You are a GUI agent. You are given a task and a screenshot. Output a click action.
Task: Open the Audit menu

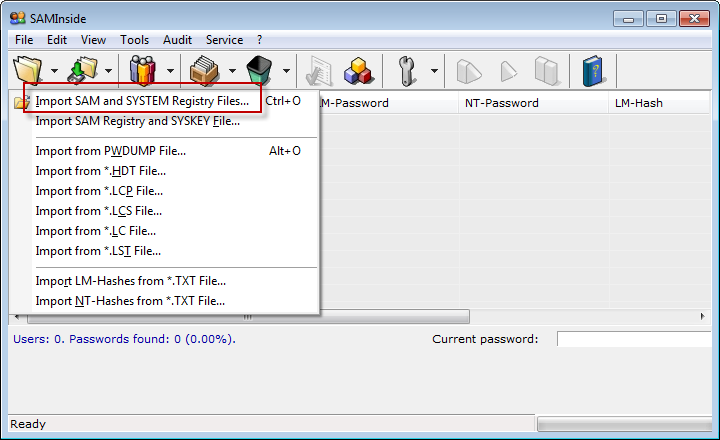click(177, 40)
